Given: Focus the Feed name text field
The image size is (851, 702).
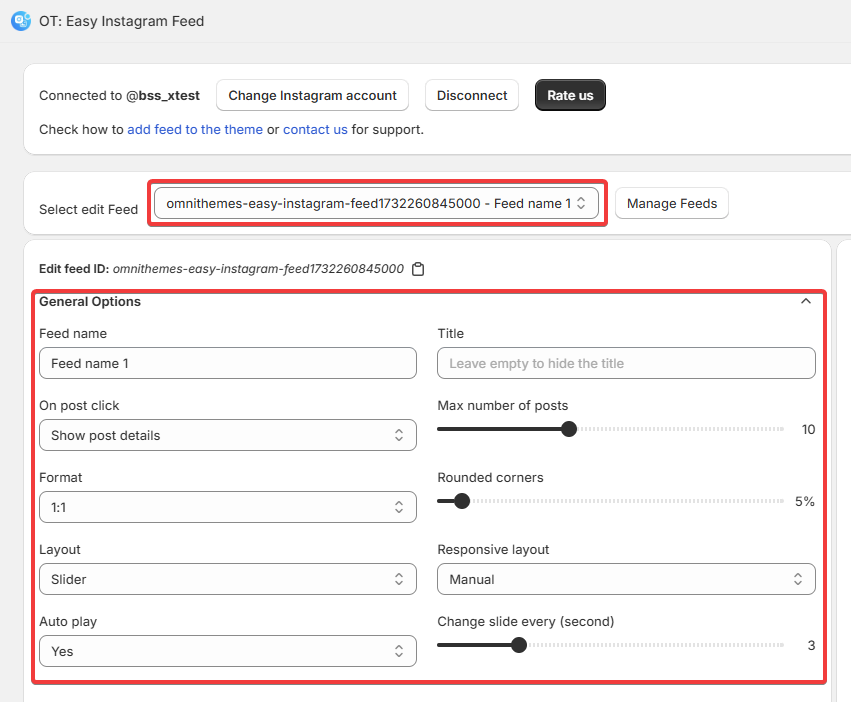Looking at the screenshot, I should click(227, 363).
